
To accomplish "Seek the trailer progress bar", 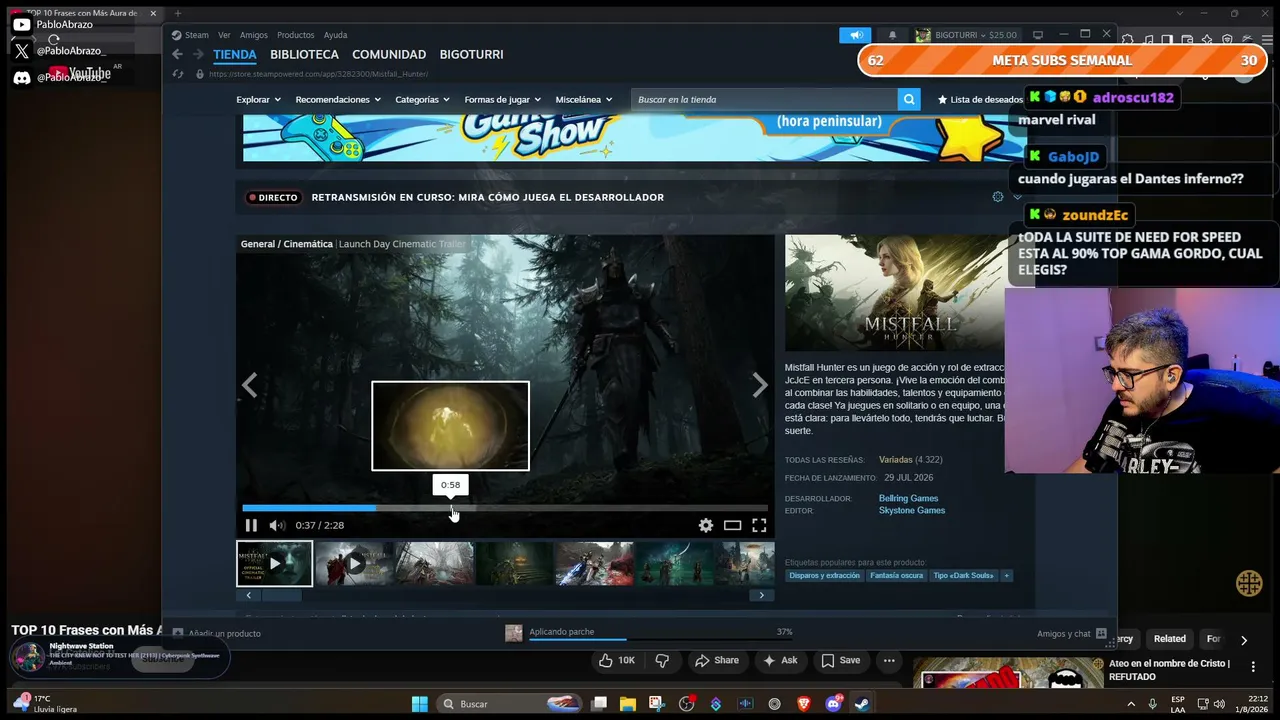I will (505, 508).
